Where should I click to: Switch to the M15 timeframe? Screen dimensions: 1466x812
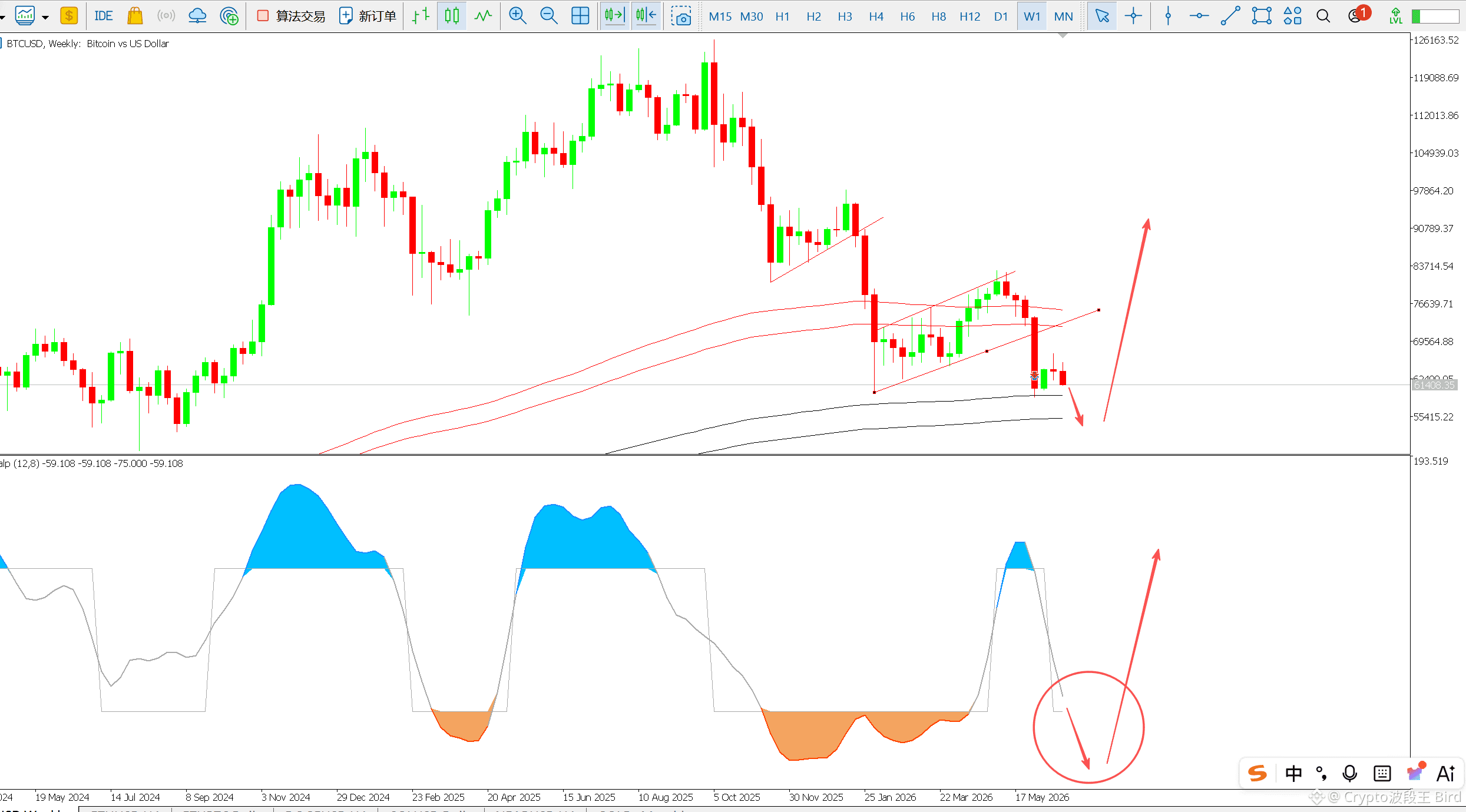pyautogui.click(x=720, y=16)
